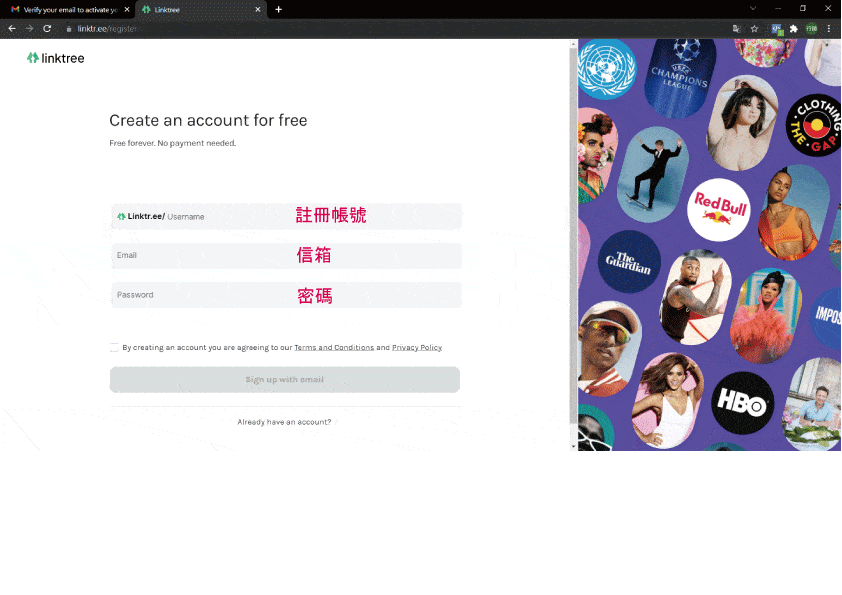842x595 pixels.
Task: Close the Linktree tab
Action: click(x=258, y=9)
